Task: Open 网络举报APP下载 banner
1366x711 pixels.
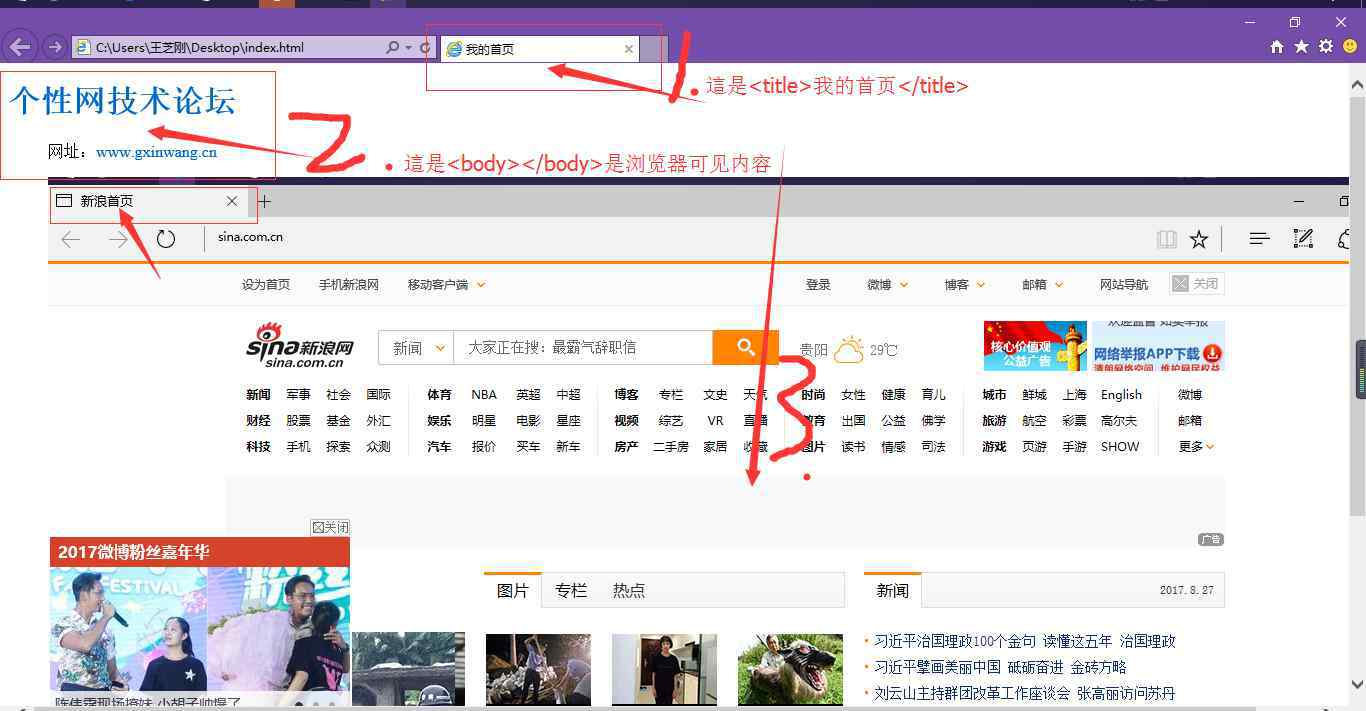Action: tap(1158, 346)
